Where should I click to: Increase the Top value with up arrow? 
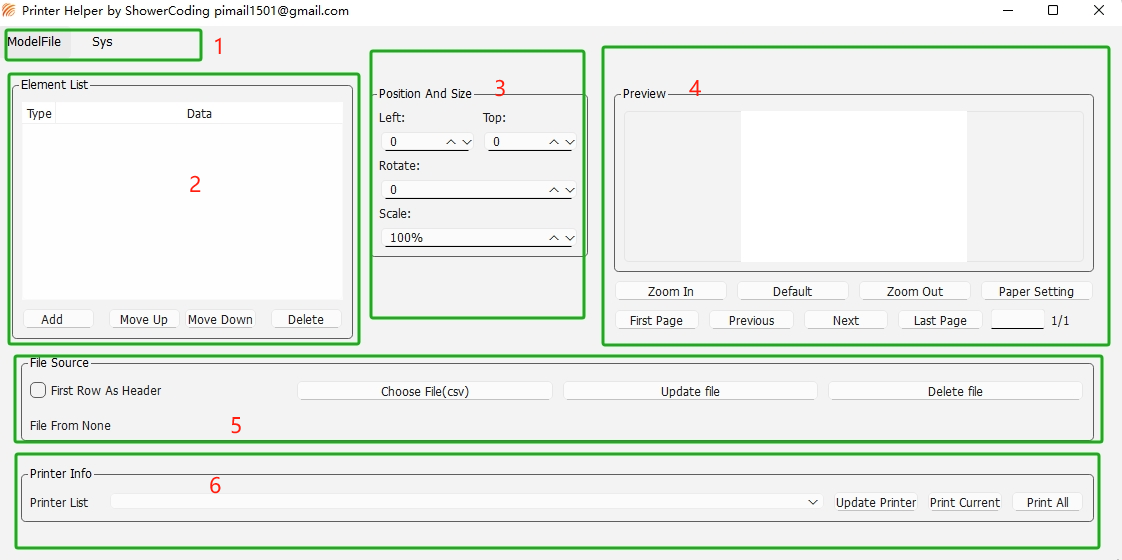click(554, 142)
